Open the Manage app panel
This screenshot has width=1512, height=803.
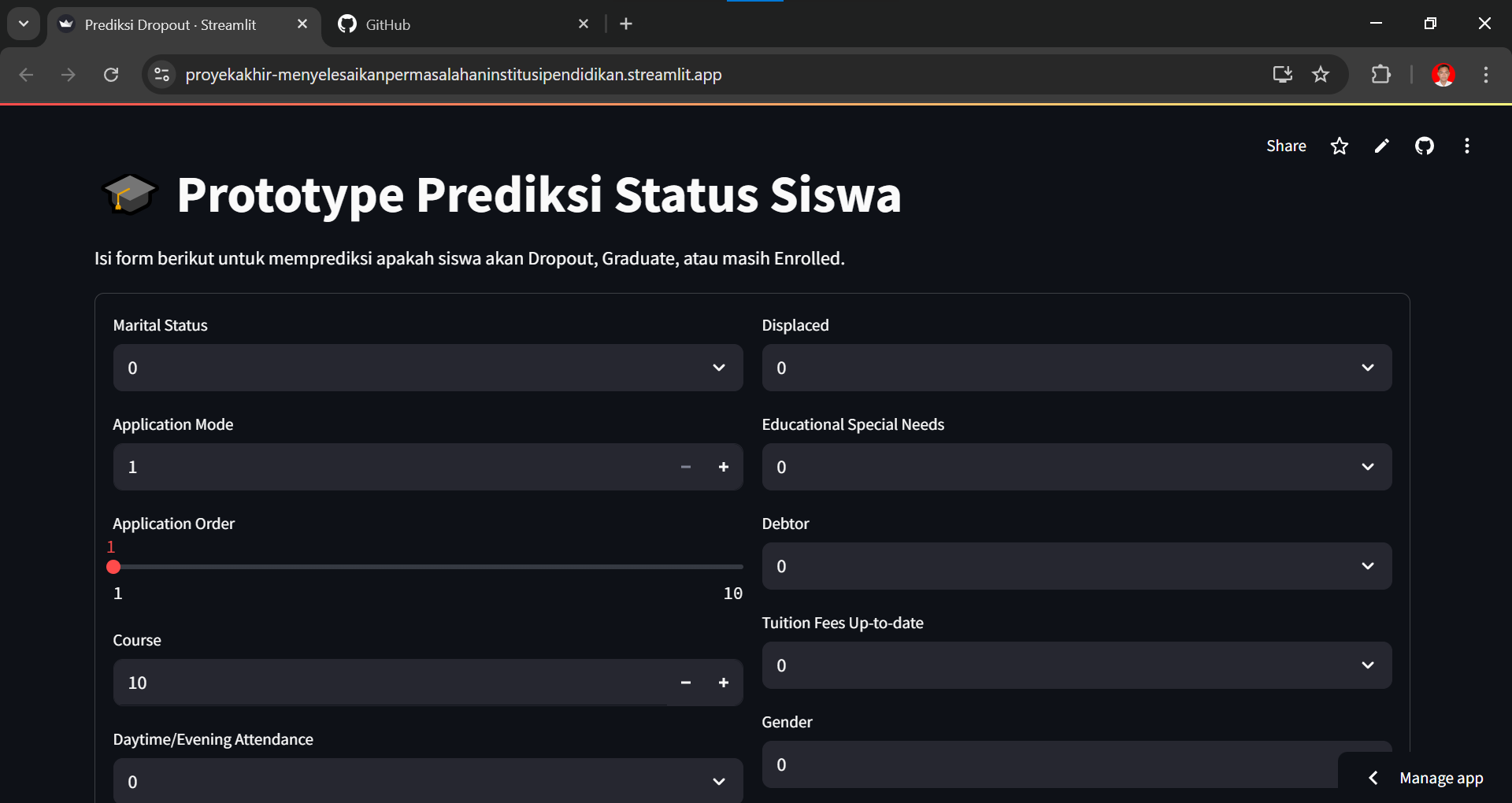(x=1426, y=778)
